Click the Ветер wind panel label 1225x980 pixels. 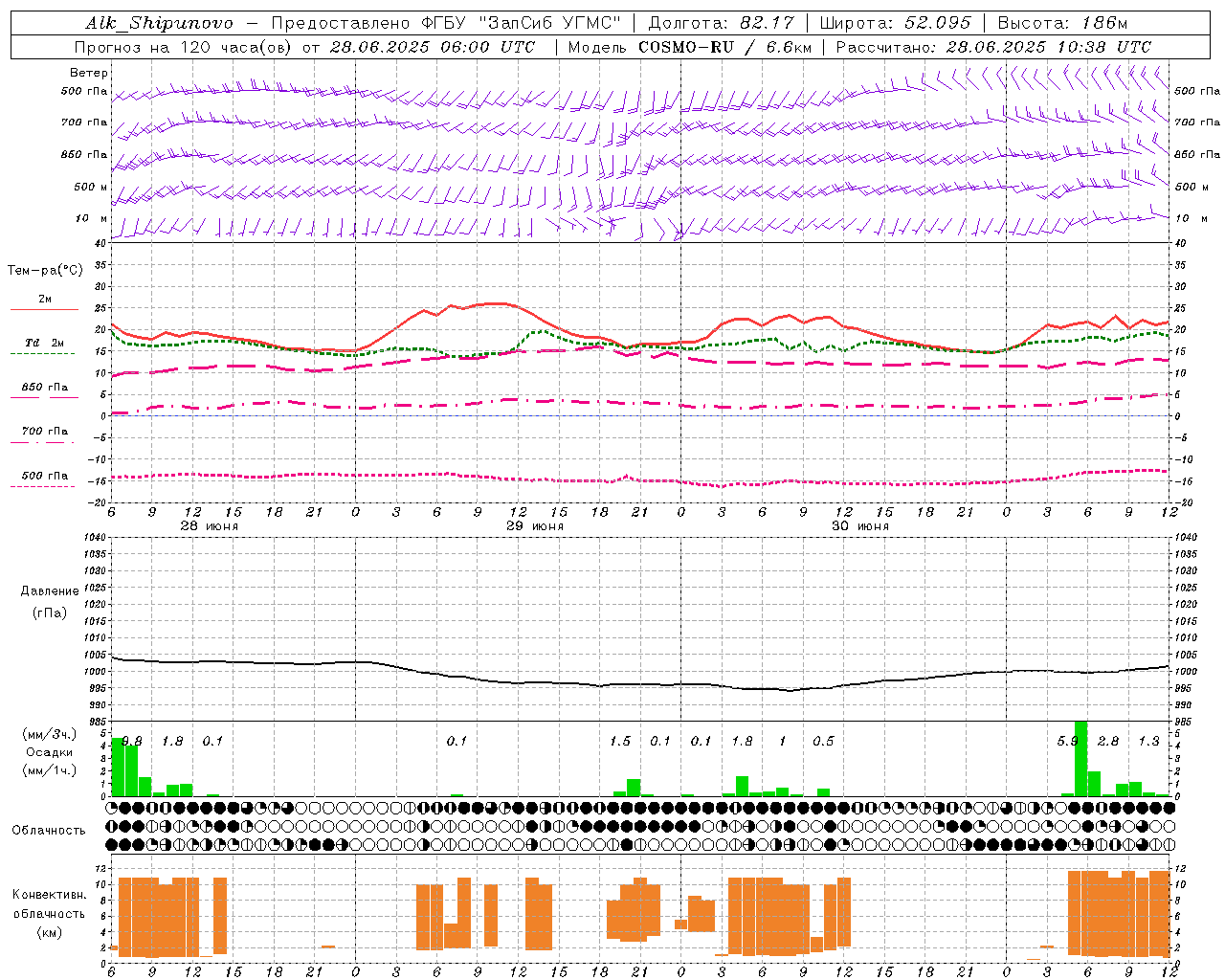tap(89, 73)
